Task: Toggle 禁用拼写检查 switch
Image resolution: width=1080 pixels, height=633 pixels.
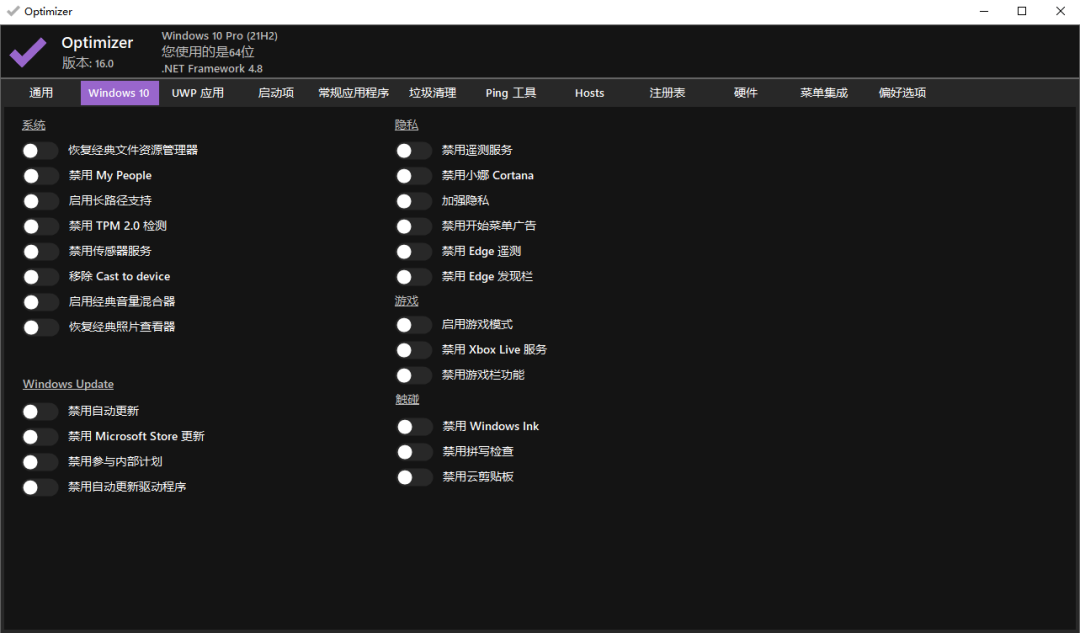Action: [x=413, y=452]
